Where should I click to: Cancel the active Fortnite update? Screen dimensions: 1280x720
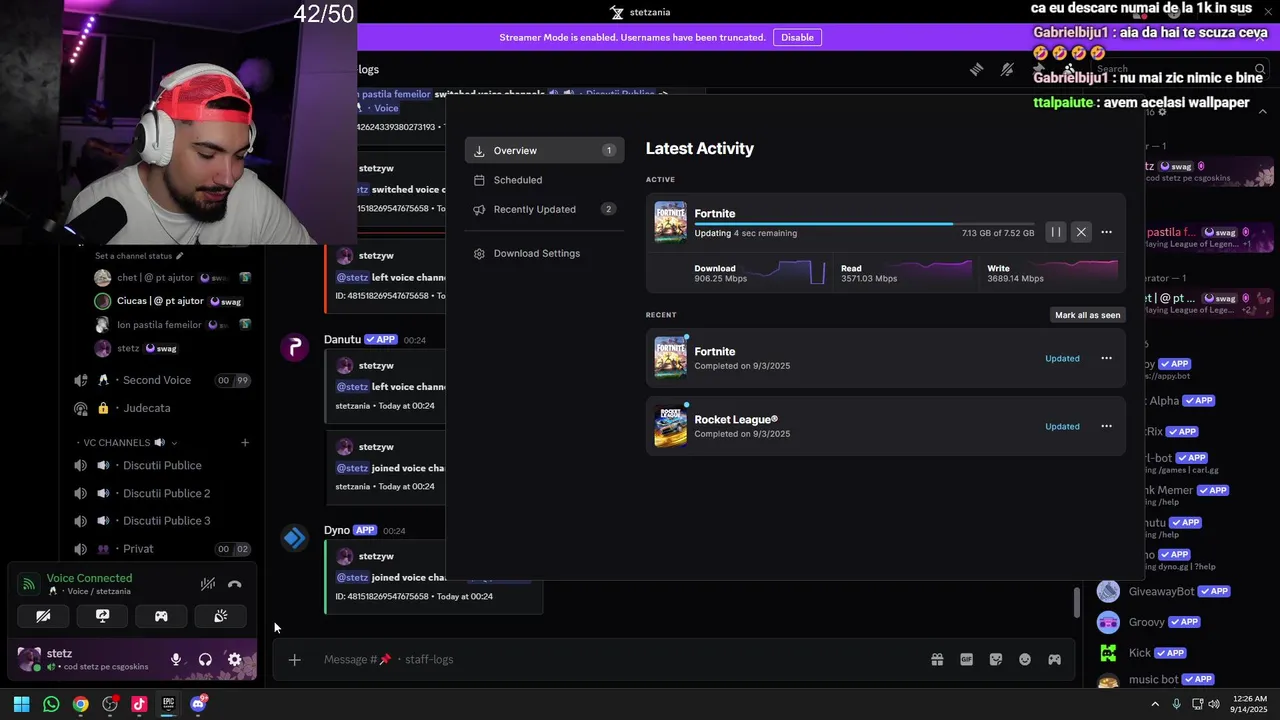(x=1081, y=232)
